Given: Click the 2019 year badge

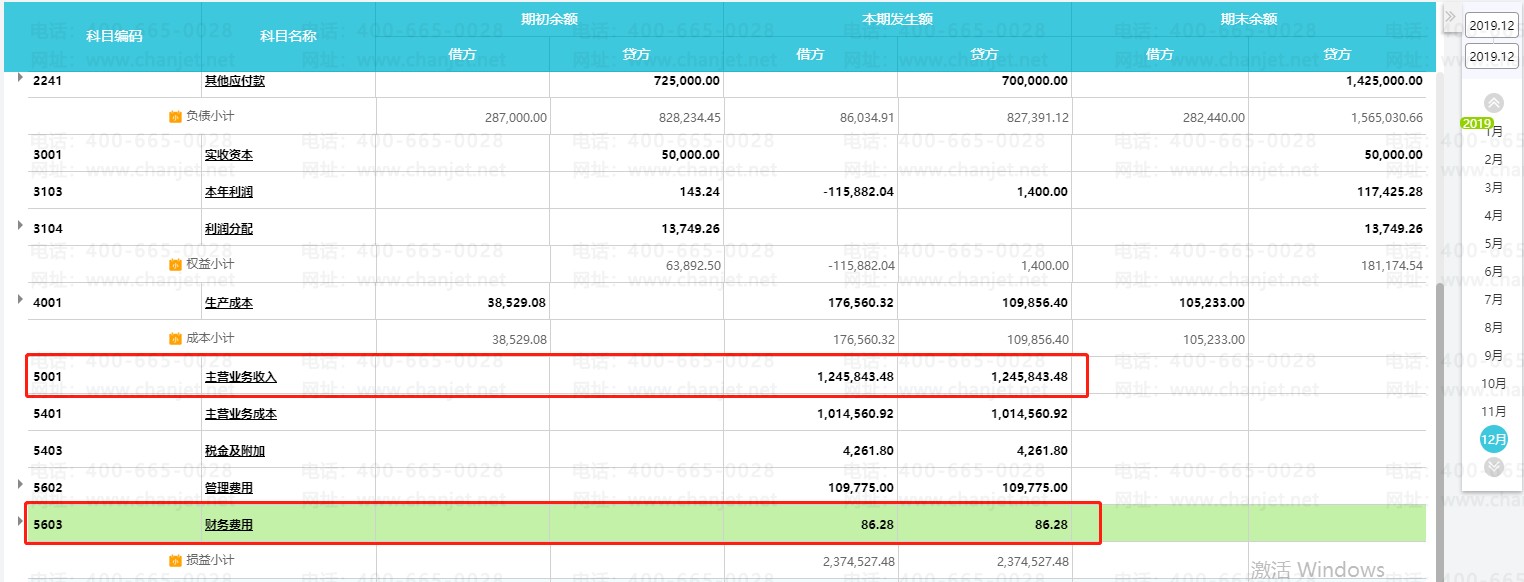Looking at the screenshot, I should [x=1476, y=123].
